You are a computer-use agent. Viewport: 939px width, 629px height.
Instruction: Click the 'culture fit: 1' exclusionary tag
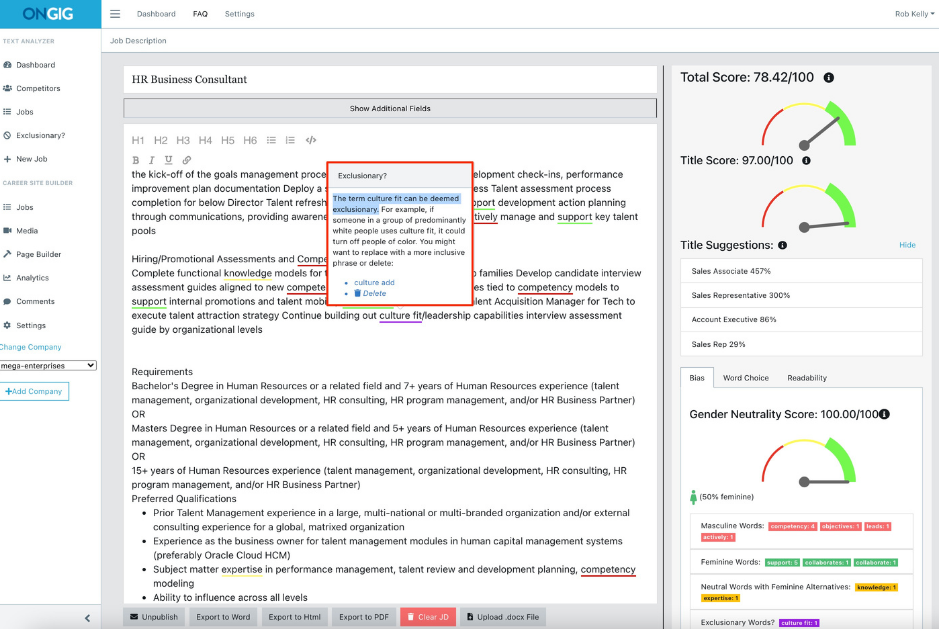tap(799, 623)
